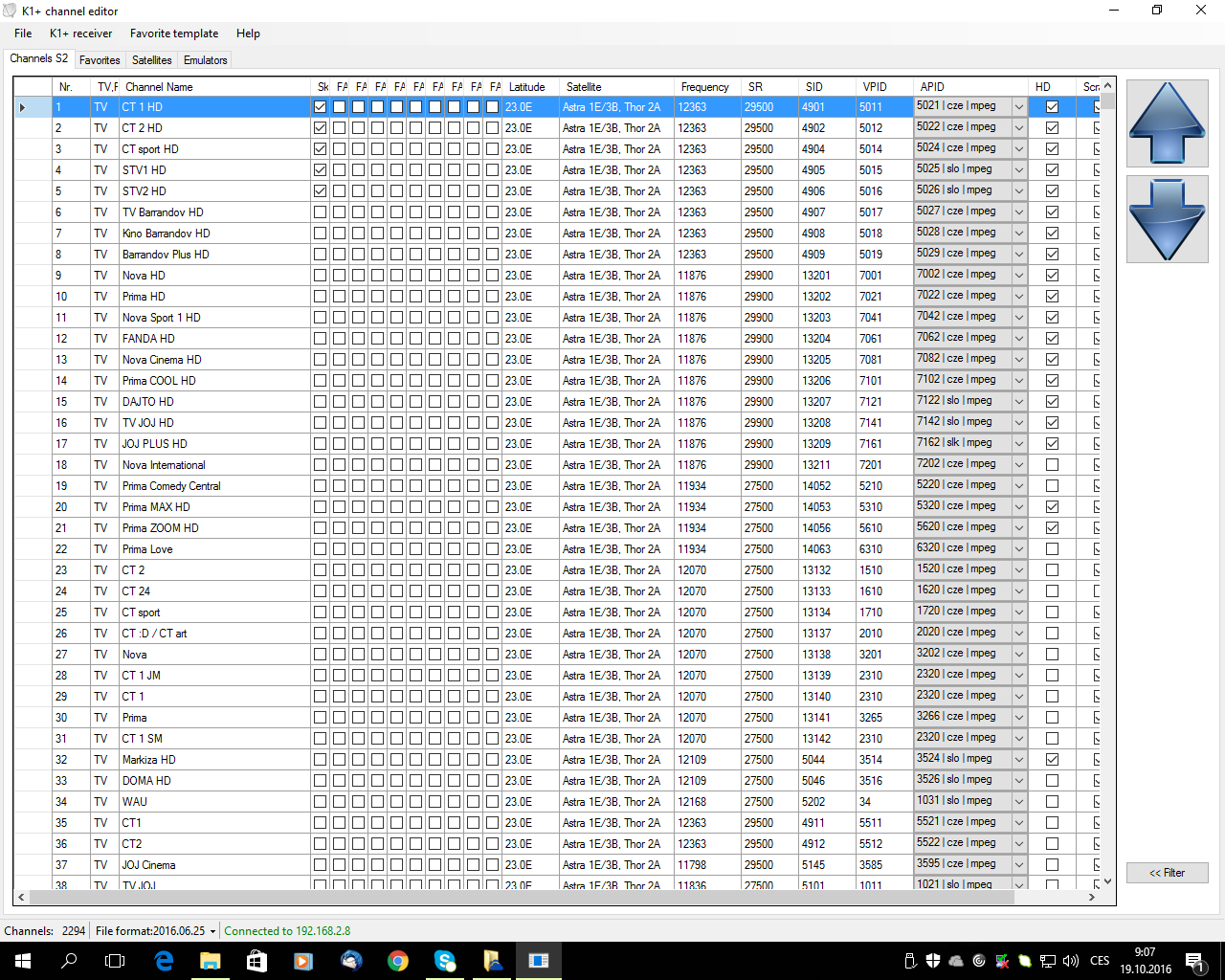
Task: Uncheck the Skip checkbox for CT 2 HD
Action: [x=320, y=128]
